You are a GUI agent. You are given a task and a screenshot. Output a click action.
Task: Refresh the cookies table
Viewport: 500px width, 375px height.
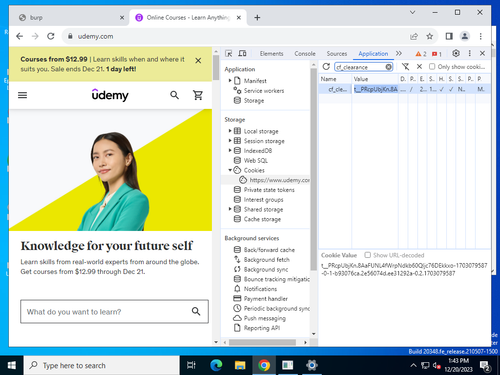326,67
